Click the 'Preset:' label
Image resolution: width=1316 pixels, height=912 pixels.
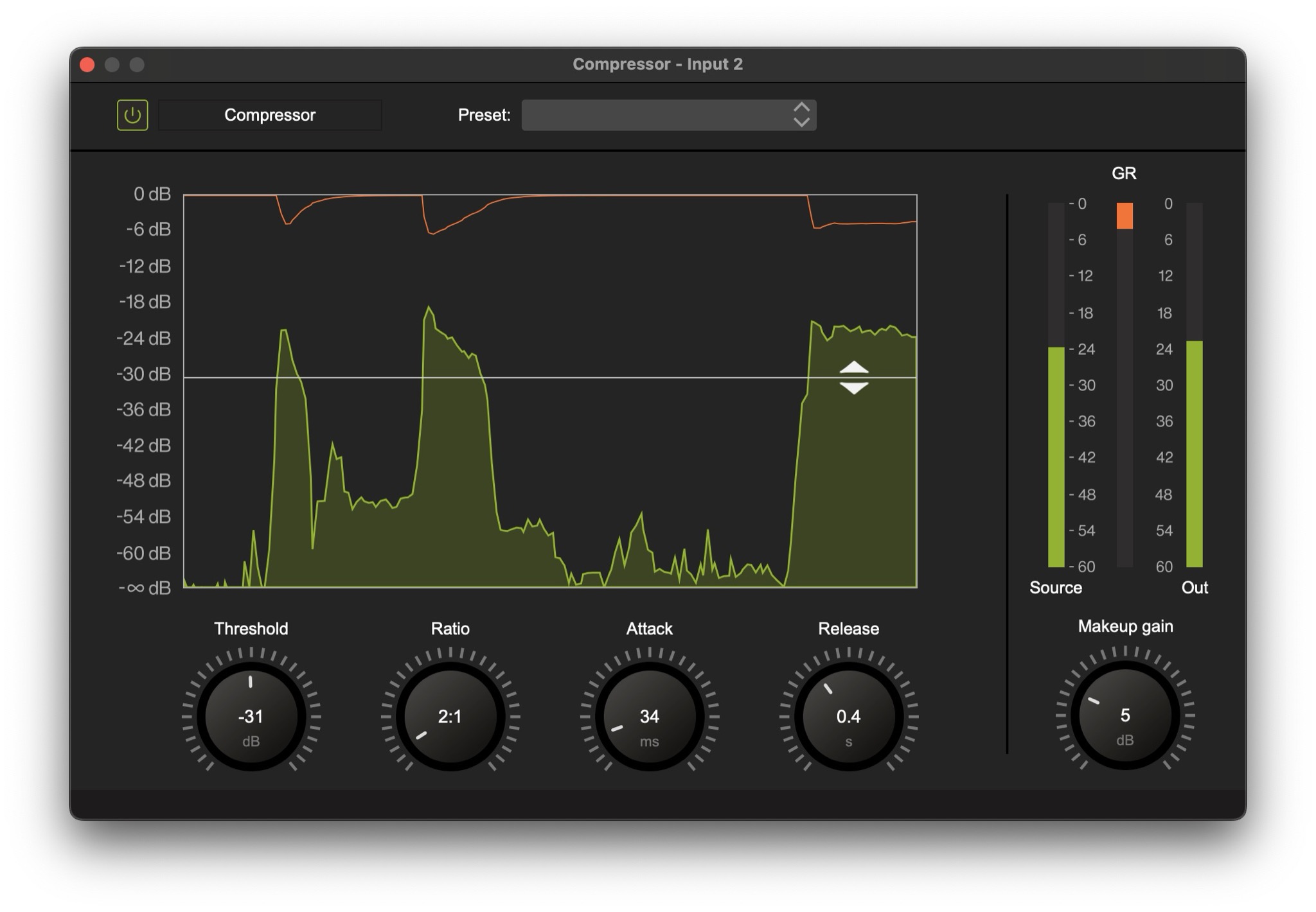click(x=484, y=115)
